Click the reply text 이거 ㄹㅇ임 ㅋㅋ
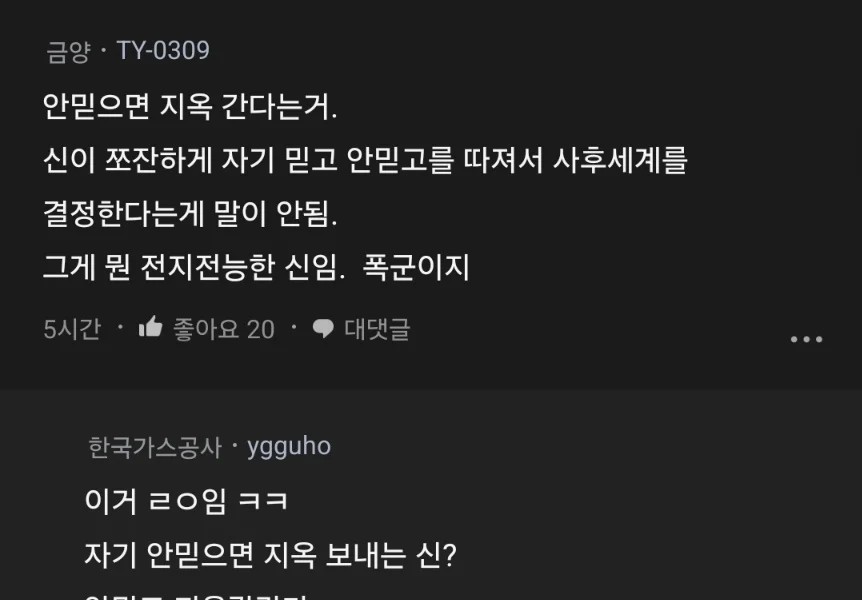 point(187,500)
